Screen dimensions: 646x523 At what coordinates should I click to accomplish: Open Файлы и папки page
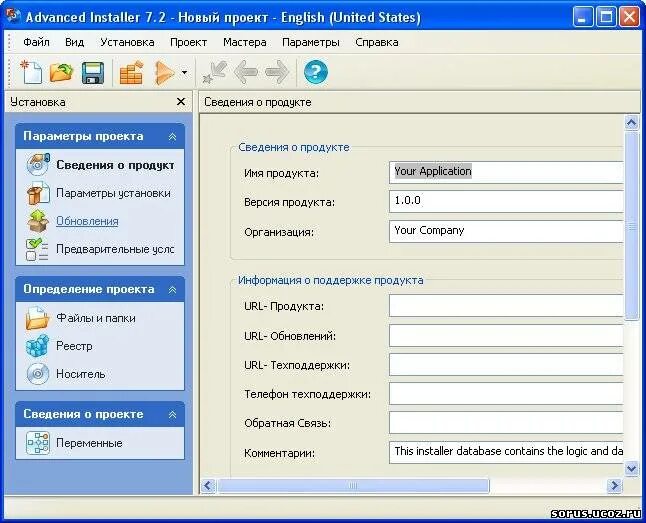point(96,318)
